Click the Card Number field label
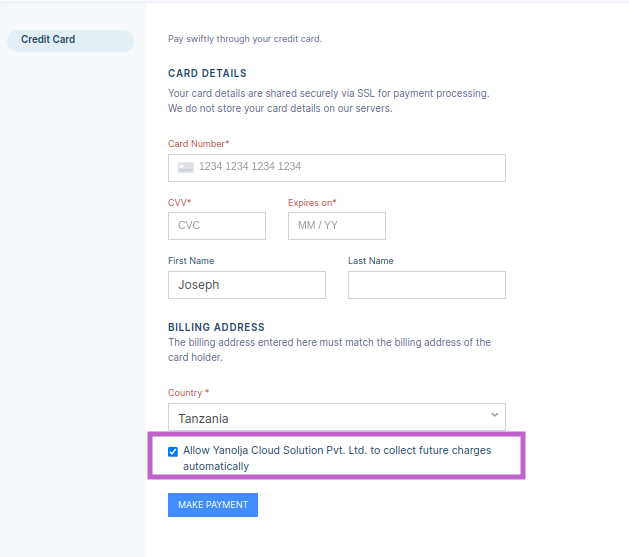Screen dimensions: 629x557 coord(198,144)
